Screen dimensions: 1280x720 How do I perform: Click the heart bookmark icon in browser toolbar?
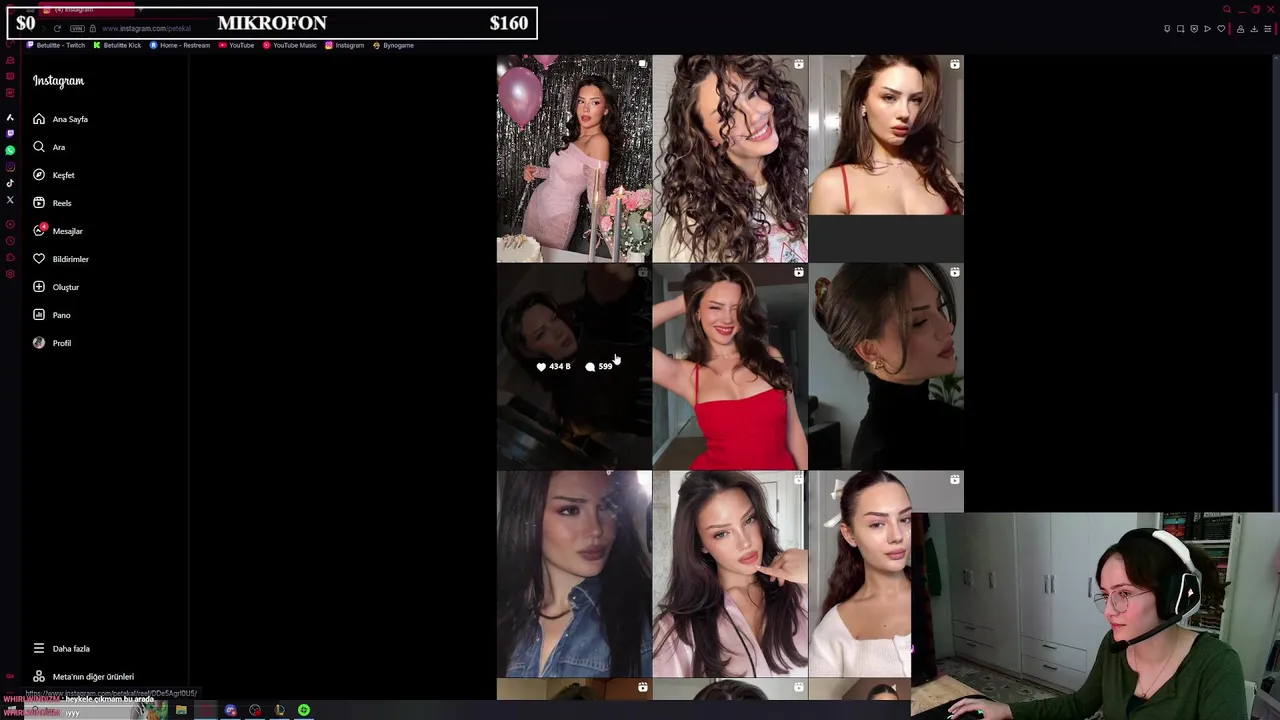pos(1221,29)
